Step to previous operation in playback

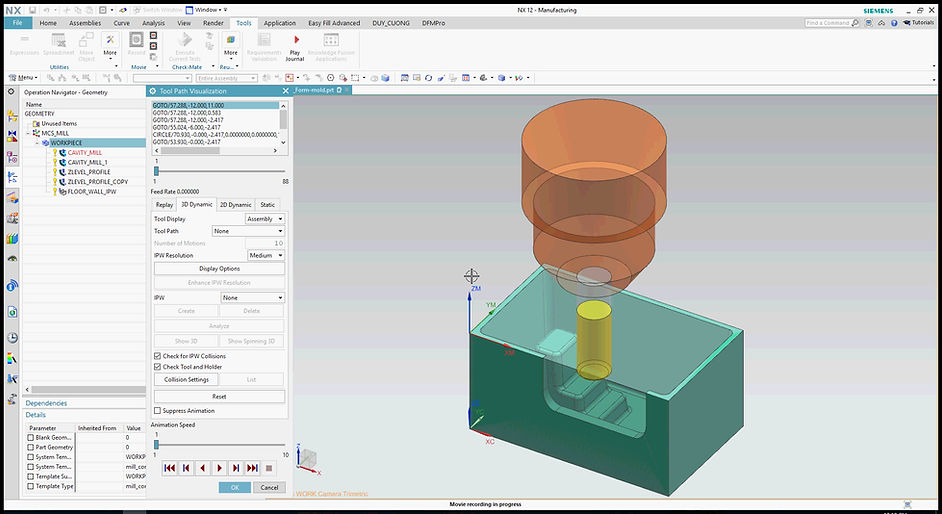pyautogui.click(x=186, y=468)
